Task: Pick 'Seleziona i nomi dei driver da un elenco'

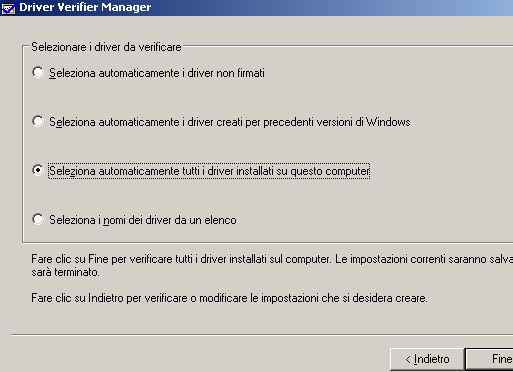Action: [38, 219]
